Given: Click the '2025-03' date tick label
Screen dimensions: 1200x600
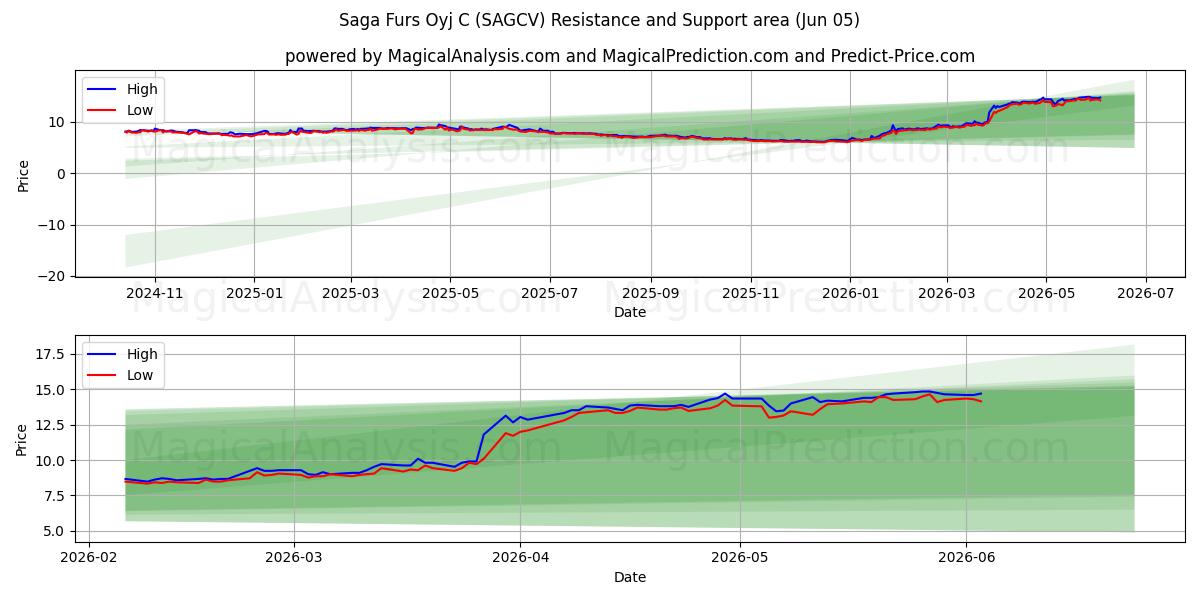Looking at the screenshot, I should 351,294.
